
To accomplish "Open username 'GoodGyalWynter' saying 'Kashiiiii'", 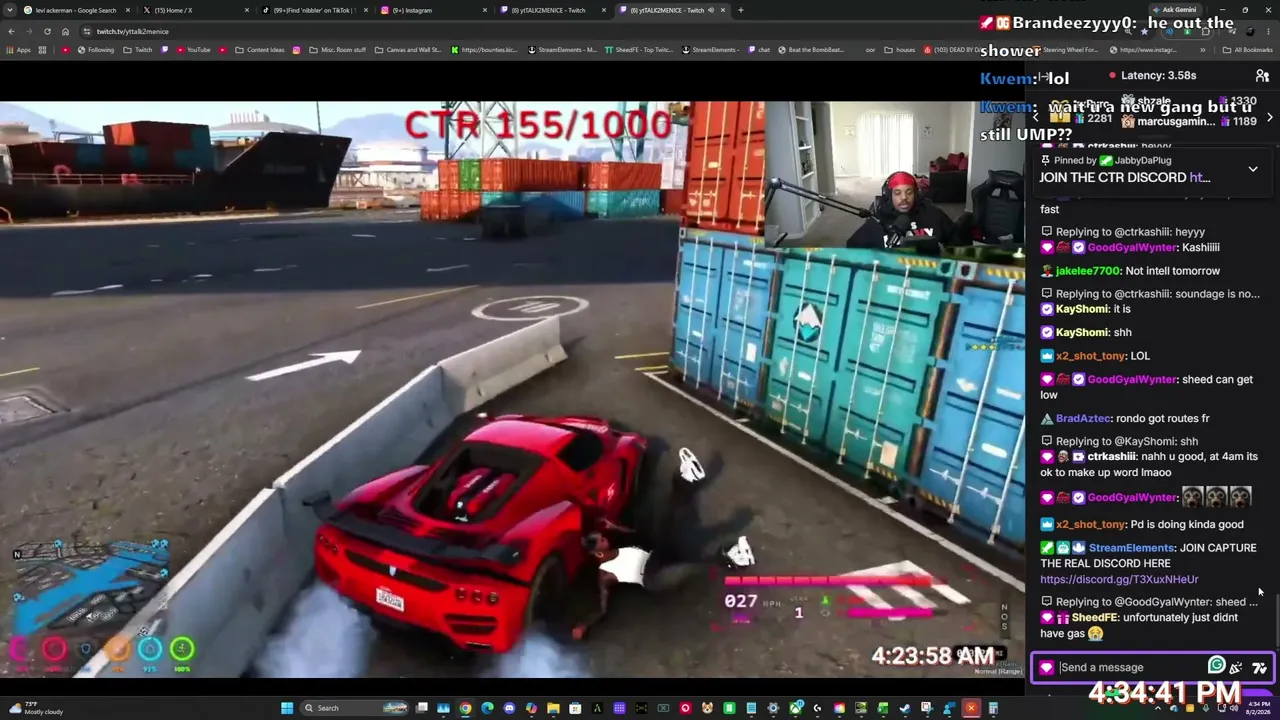I will pyautogui.click(x=1130, y=247).
